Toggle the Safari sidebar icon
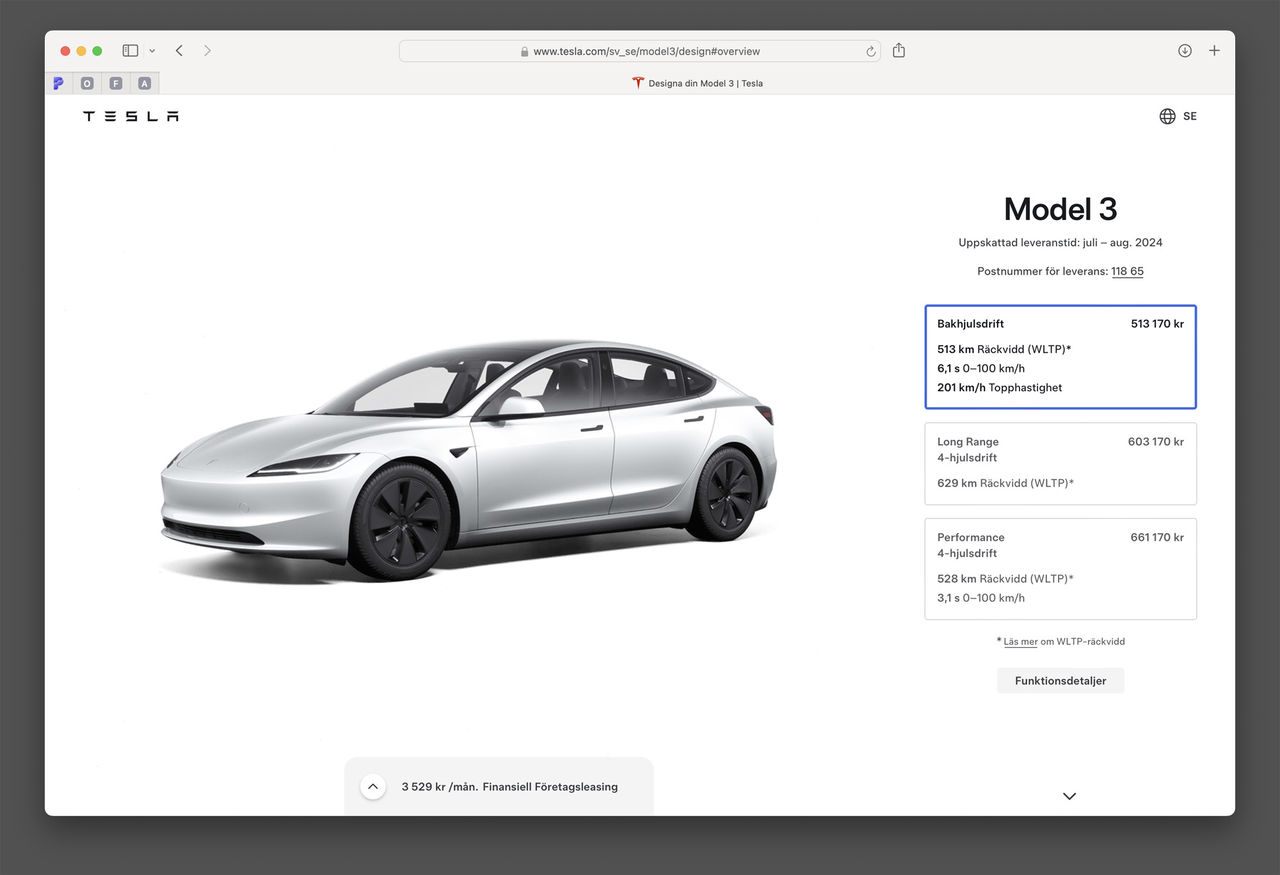Image resolution: width=1280 pixels, height=875 pixels. (130, 50)
